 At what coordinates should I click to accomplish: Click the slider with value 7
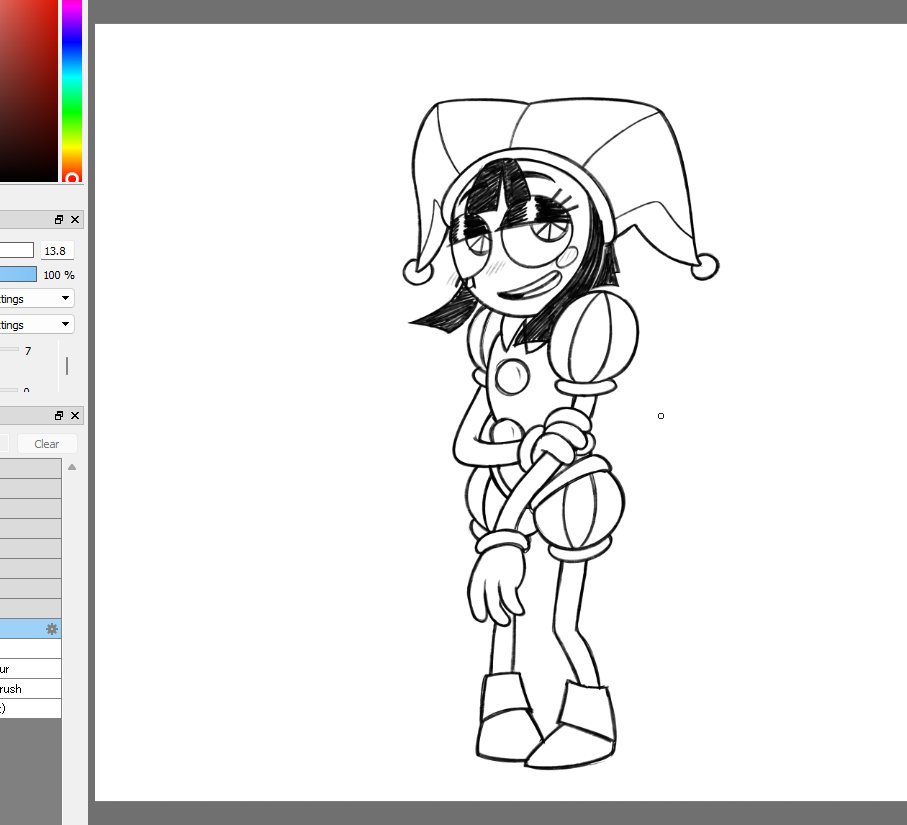pyautogui.click(x=9, y=349)
